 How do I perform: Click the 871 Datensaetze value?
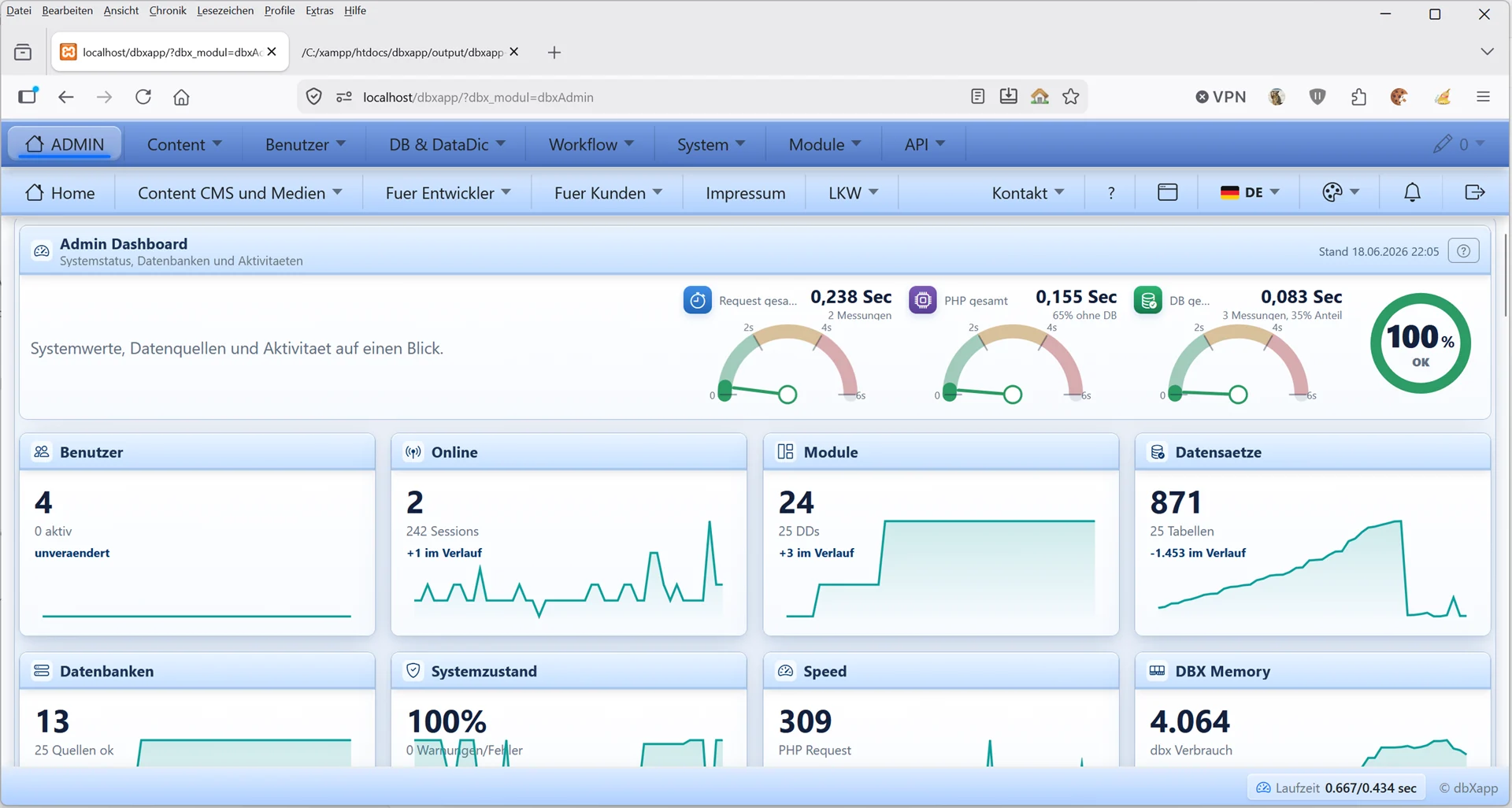1176,502
